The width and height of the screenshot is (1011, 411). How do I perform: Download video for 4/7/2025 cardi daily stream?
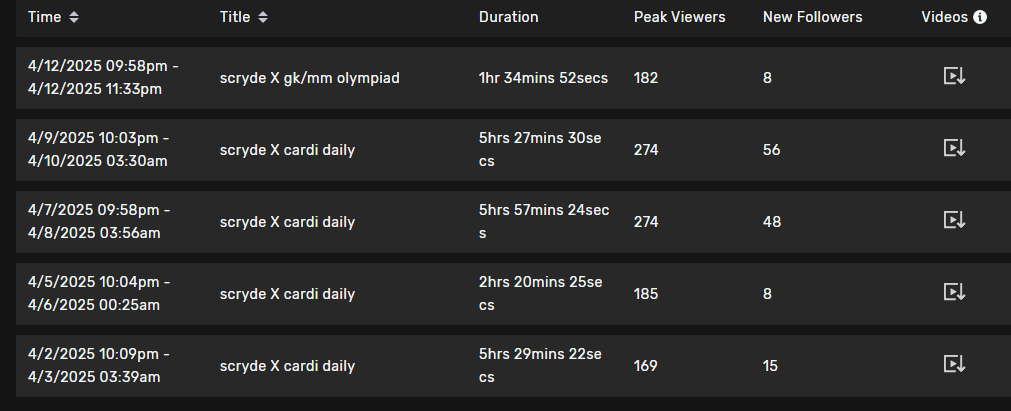[x=954, y=221]
